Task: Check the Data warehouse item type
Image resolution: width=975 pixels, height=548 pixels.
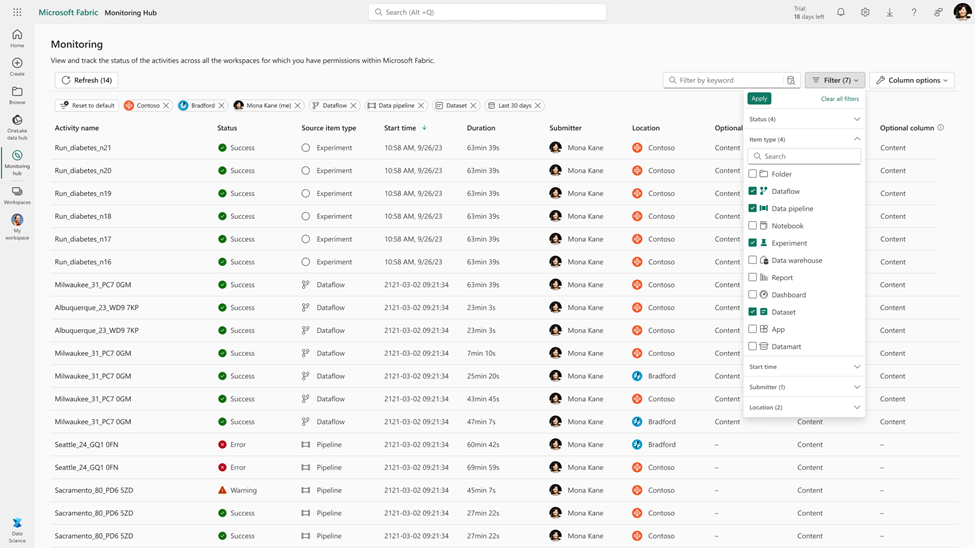Action: (752, 260)
